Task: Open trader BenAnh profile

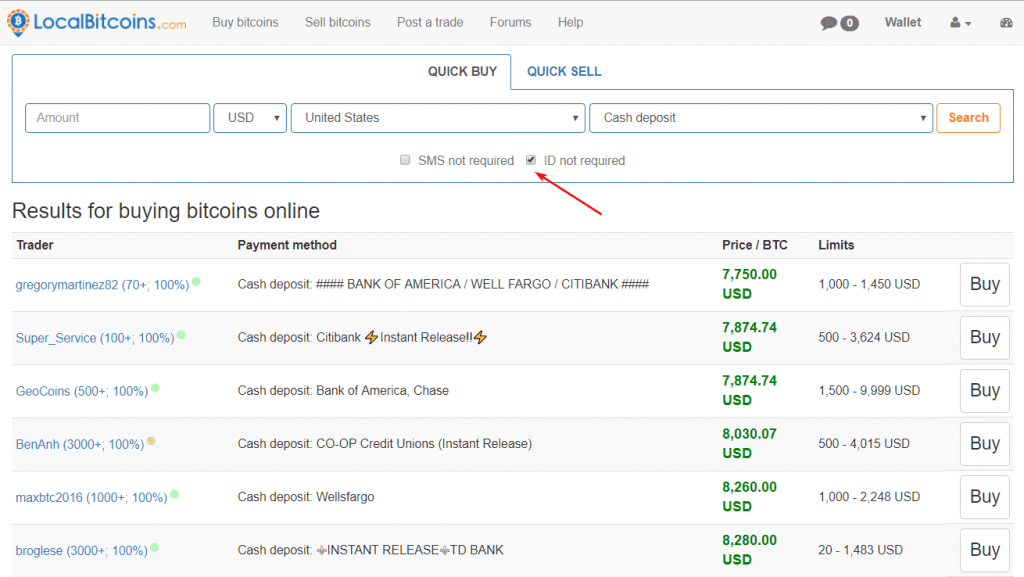Action: (80, 444)
